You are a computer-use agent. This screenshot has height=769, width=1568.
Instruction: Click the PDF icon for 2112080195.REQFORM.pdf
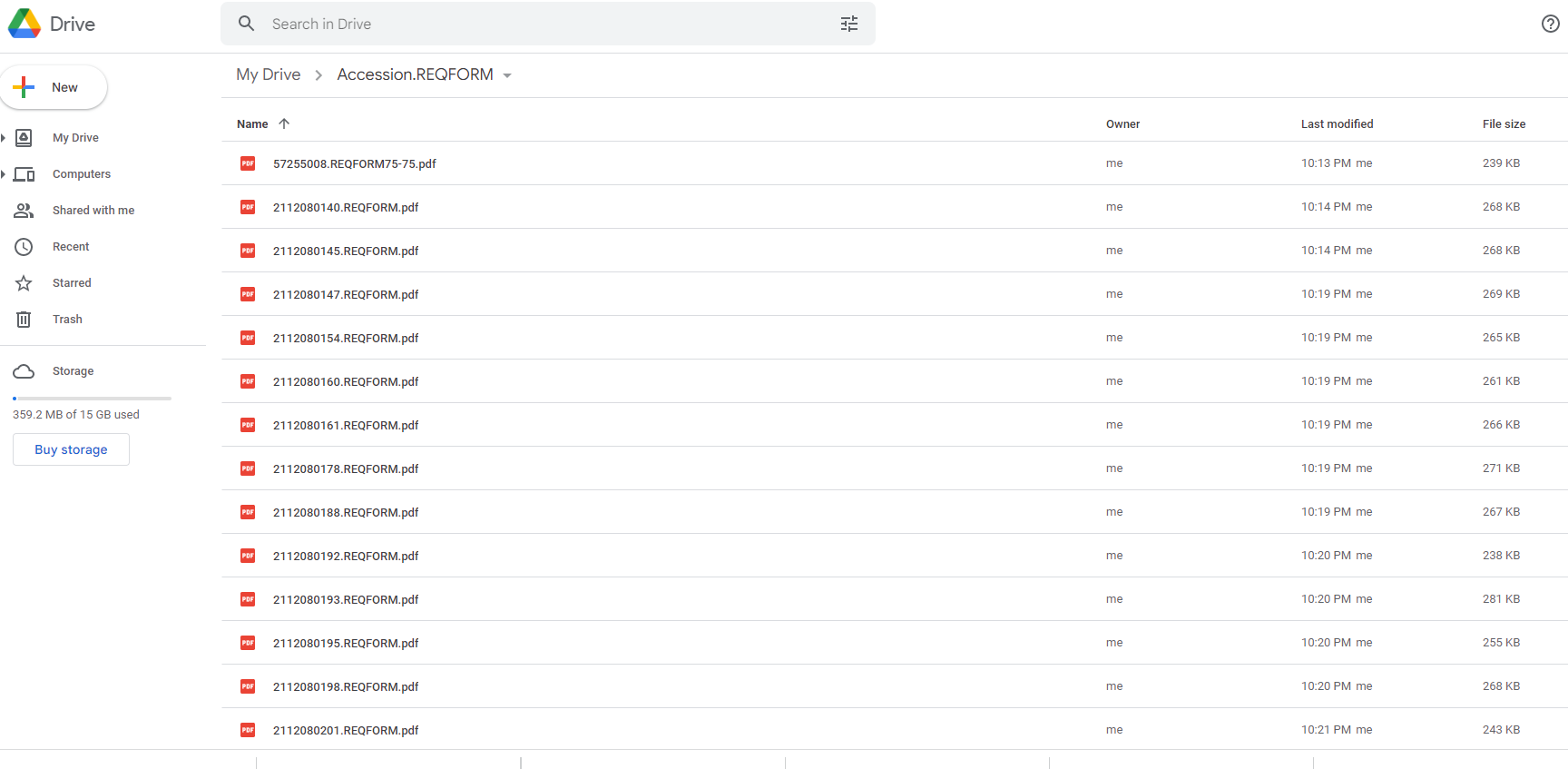(248, 643)
